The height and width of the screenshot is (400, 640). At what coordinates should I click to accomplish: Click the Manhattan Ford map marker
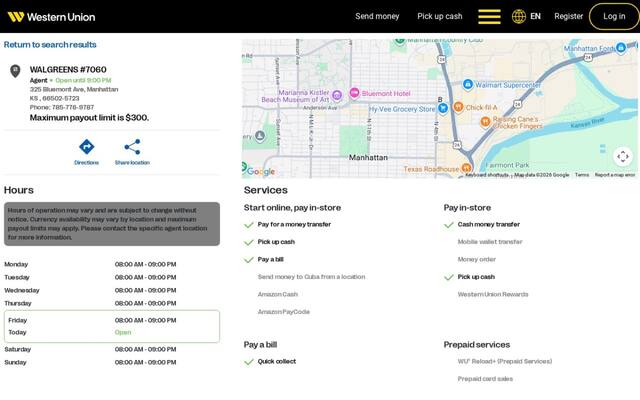pyautogui.click(x=621, y=48)
